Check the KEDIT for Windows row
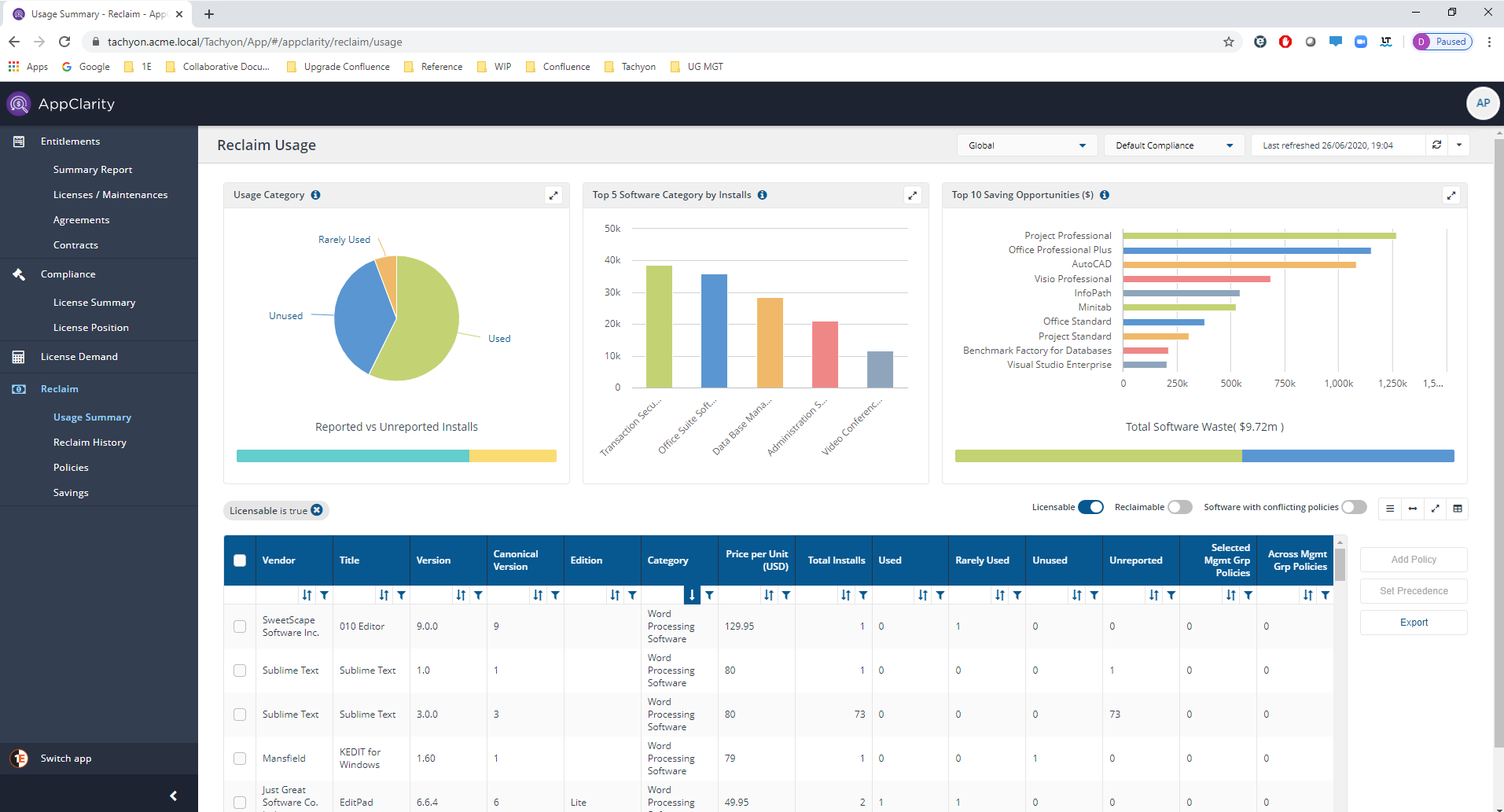This screenshot has width=1504, height=812. (240, 759)
